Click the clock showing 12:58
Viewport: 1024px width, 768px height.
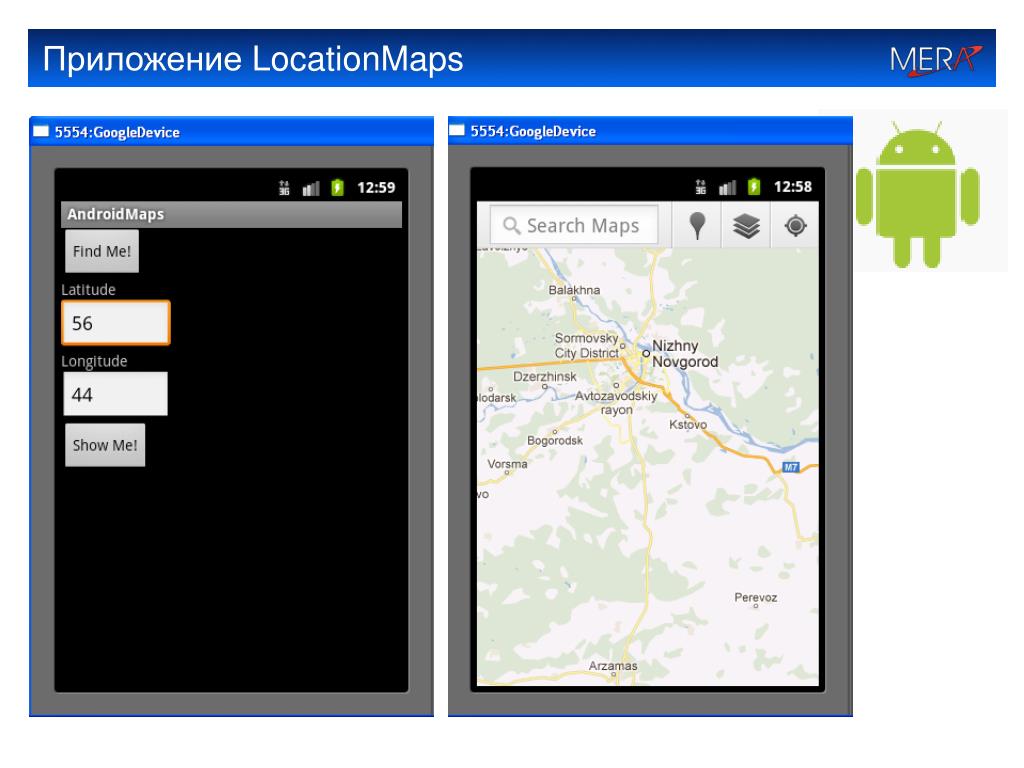pyautogui.click(x=793, y=187)
